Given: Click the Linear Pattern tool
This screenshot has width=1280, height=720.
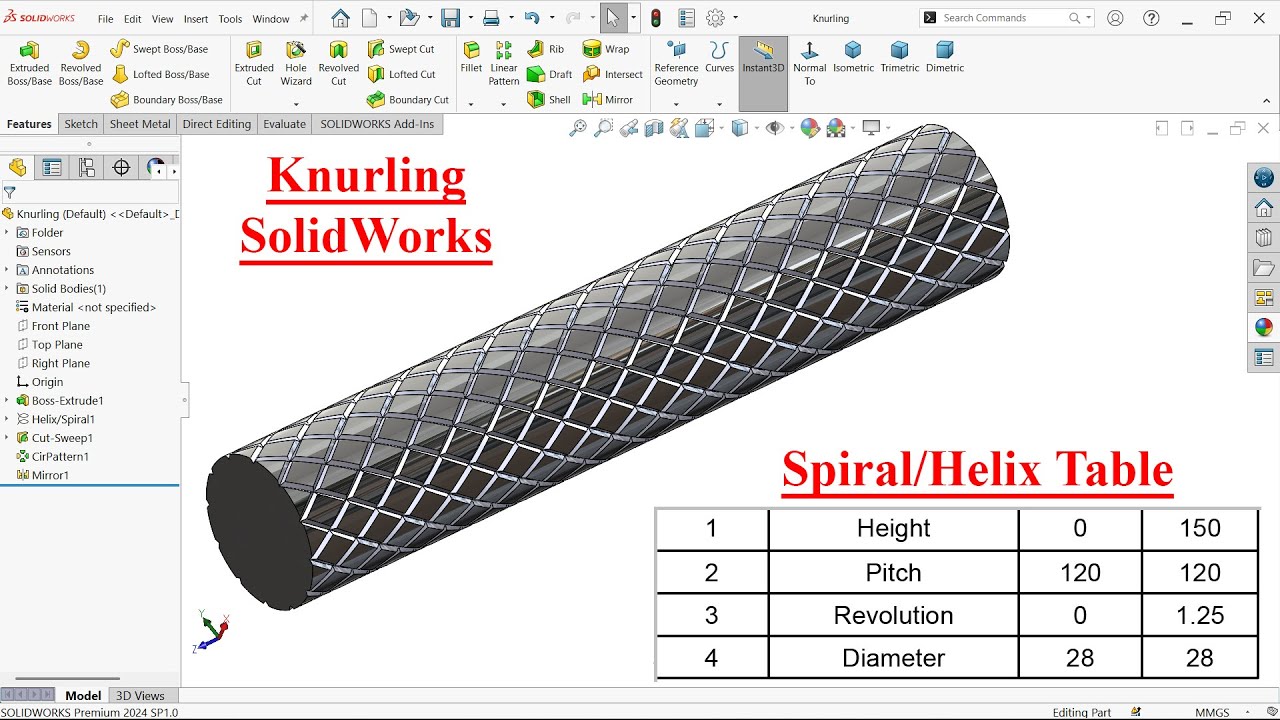Looking at the screenshot, I should [504, 63].
